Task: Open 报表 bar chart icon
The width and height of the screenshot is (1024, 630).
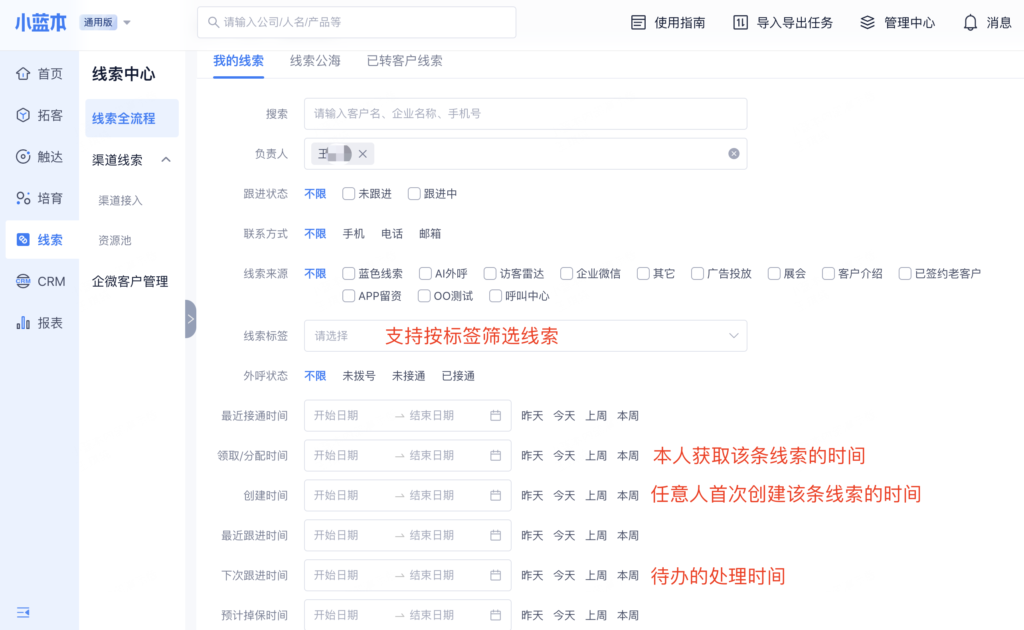Action: pyautogui.click(x=23, y=323)
